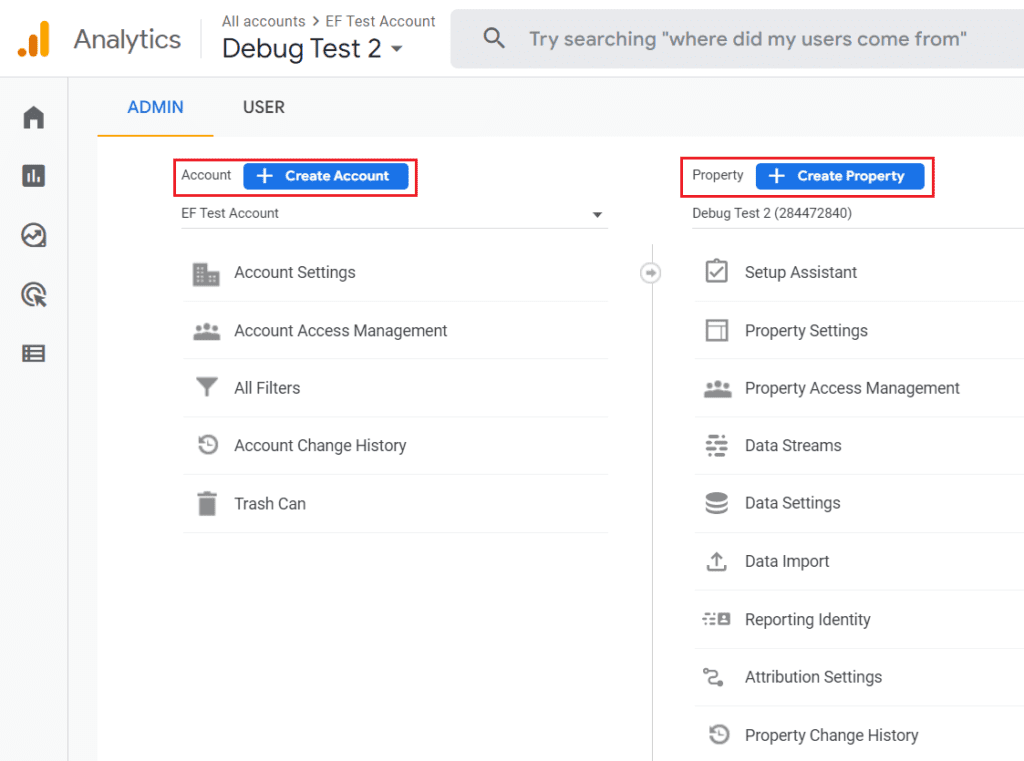Click the Data Settings database icon
The width and height of the screenshot is (1024, 761).
[716, 503]
